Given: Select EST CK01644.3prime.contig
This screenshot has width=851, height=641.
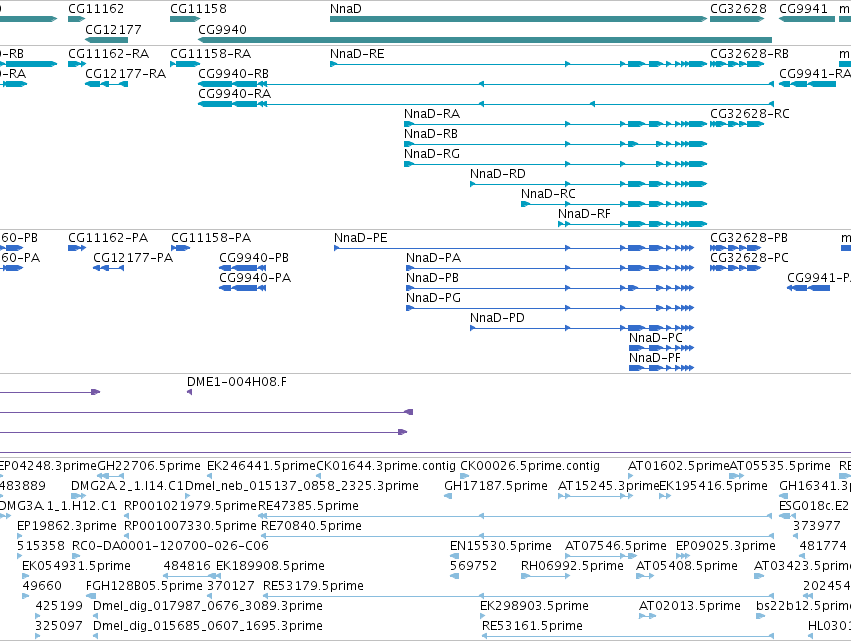Looking at the screenshot, I should click(x=319, y=476).
